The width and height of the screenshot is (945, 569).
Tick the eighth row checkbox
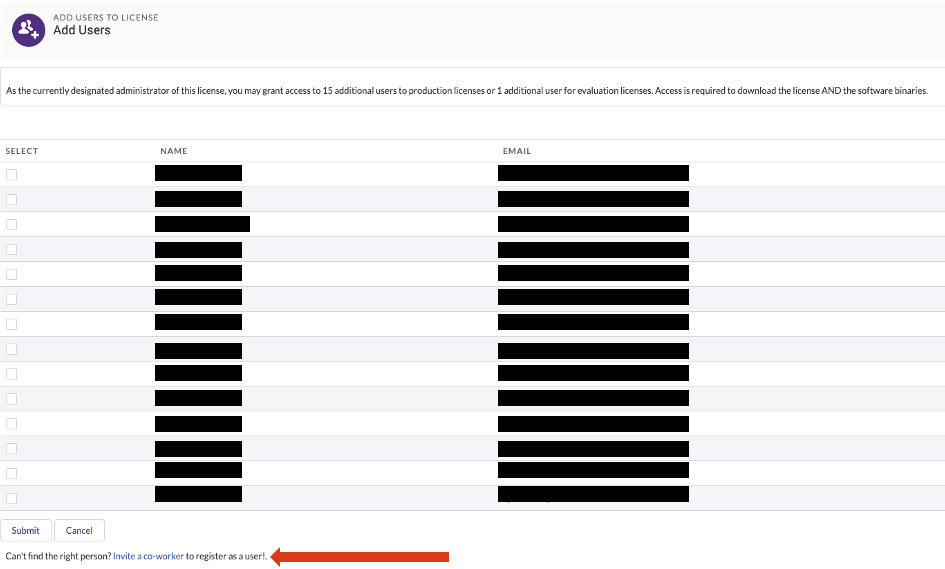click(x=12, y=349)
